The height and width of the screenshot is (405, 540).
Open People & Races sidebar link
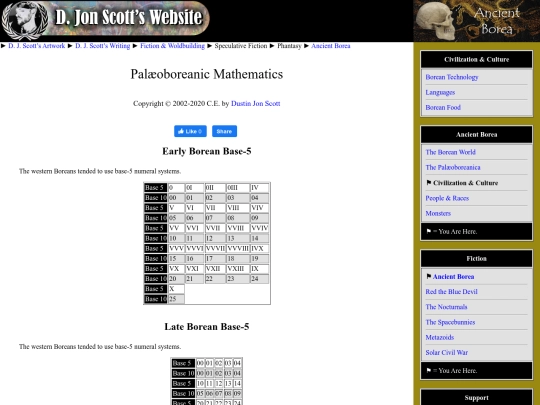[x=447, y=198]
